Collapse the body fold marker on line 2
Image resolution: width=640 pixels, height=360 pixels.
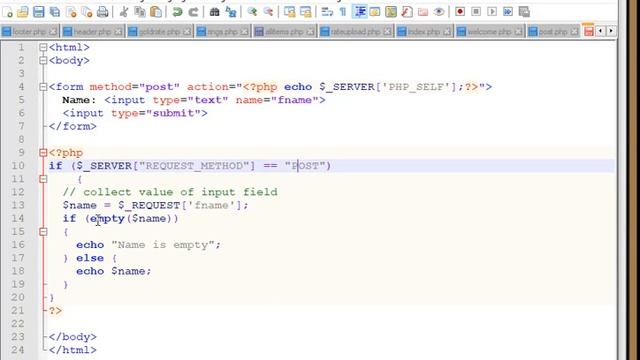(43, 60)
